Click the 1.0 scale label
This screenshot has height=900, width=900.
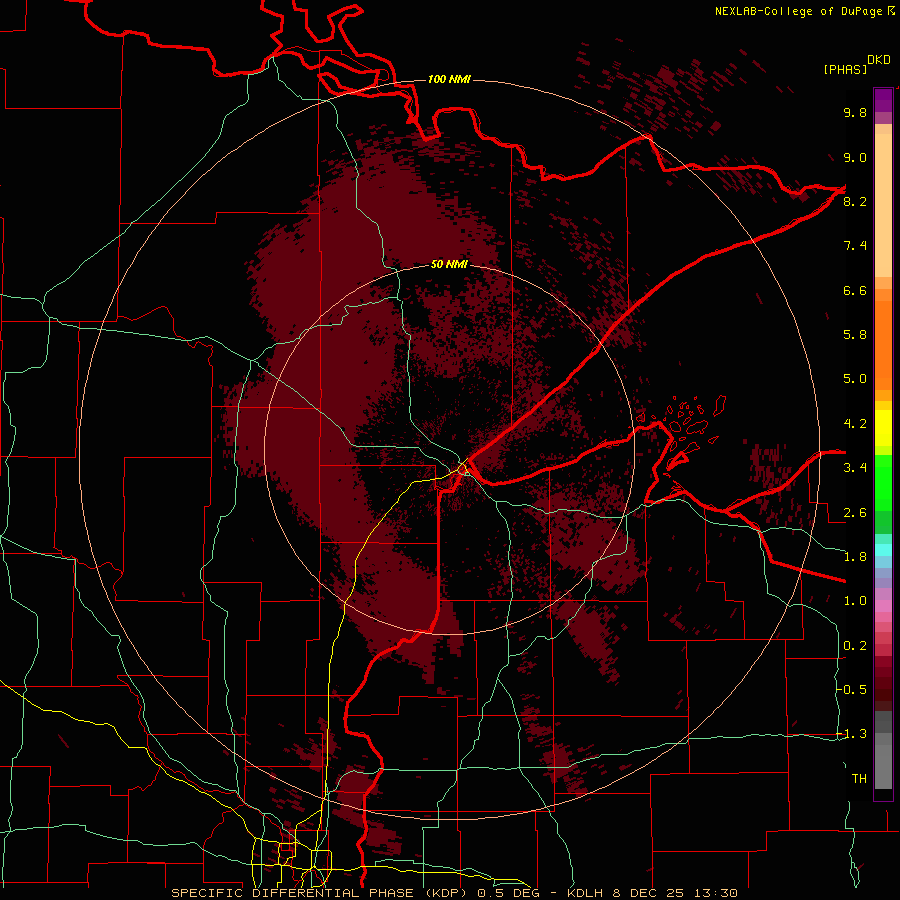pyautogui.click(x=855, y=601)
